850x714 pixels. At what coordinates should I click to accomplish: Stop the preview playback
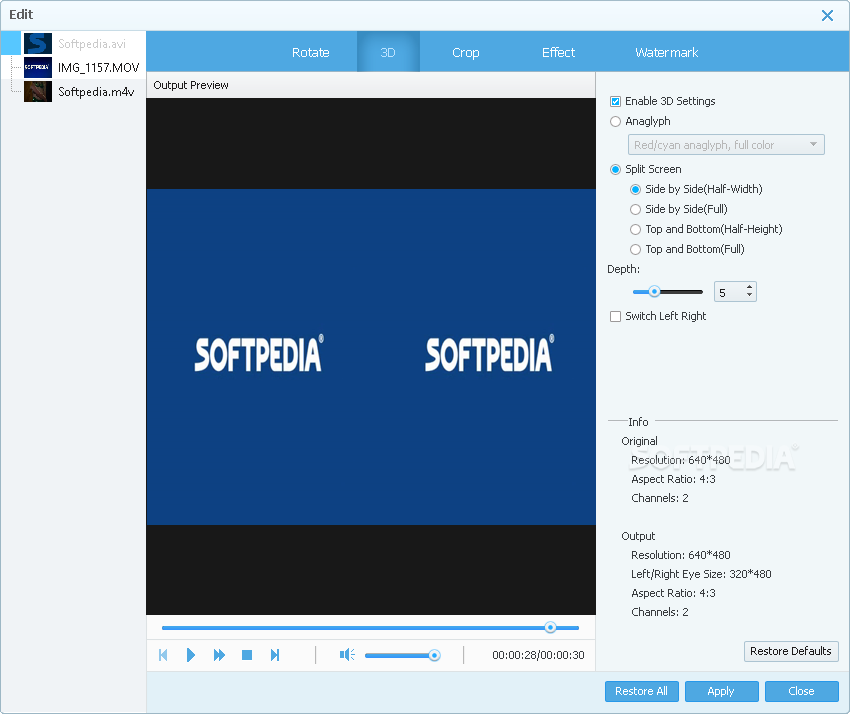247,655
